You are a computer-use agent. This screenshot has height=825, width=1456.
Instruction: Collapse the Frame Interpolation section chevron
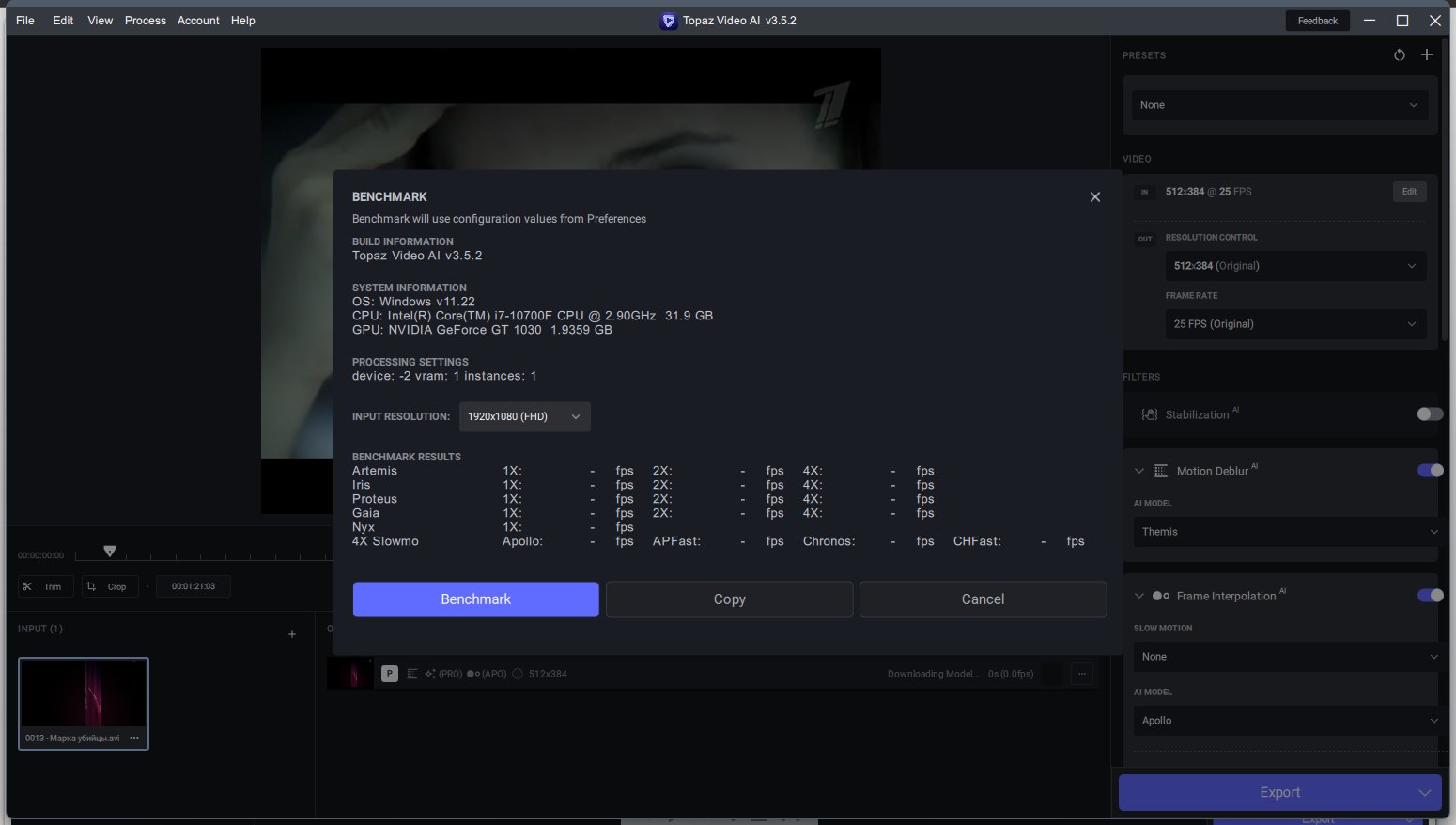pyautogui.click(x=1139, y=596)
